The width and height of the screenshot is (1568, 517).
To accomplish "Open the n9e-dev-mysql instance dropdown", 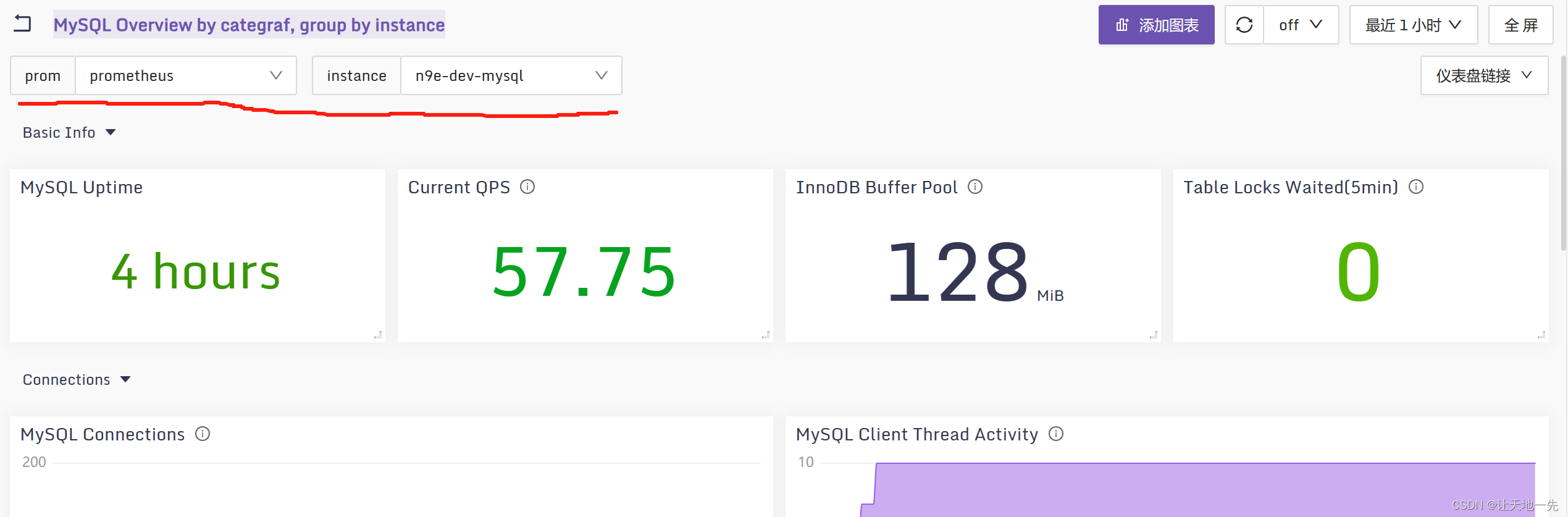I will (x=511, y=75).
